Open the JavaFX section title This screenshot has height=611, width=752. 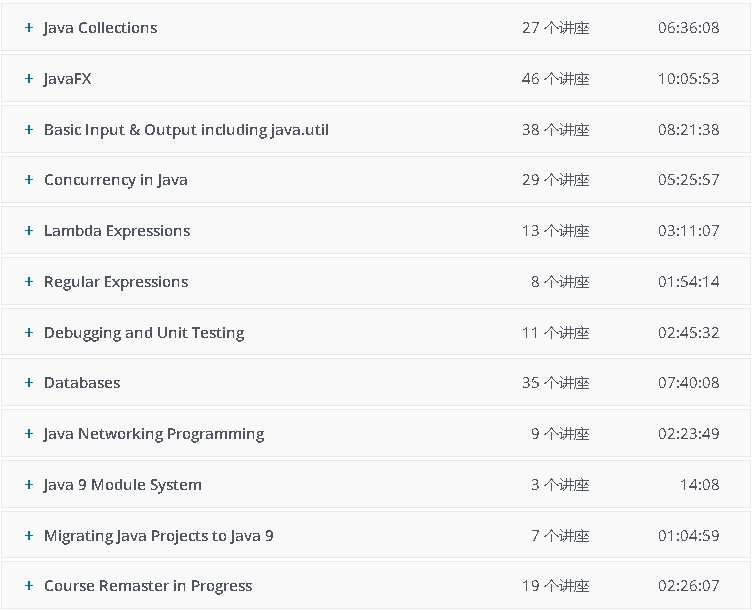coord(67,79)
